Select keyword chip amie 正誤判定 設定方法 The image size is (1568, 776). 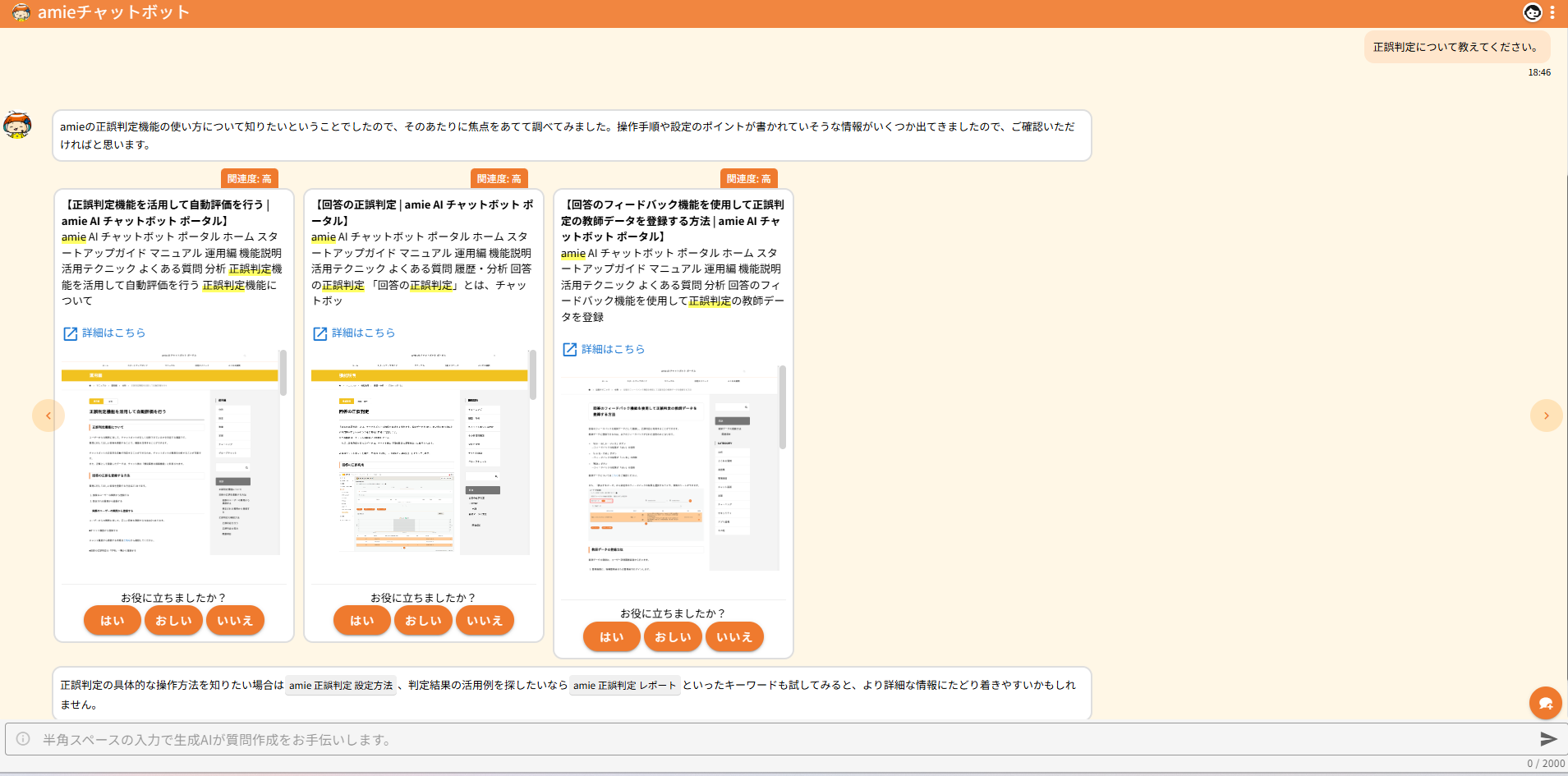point(341,686)
